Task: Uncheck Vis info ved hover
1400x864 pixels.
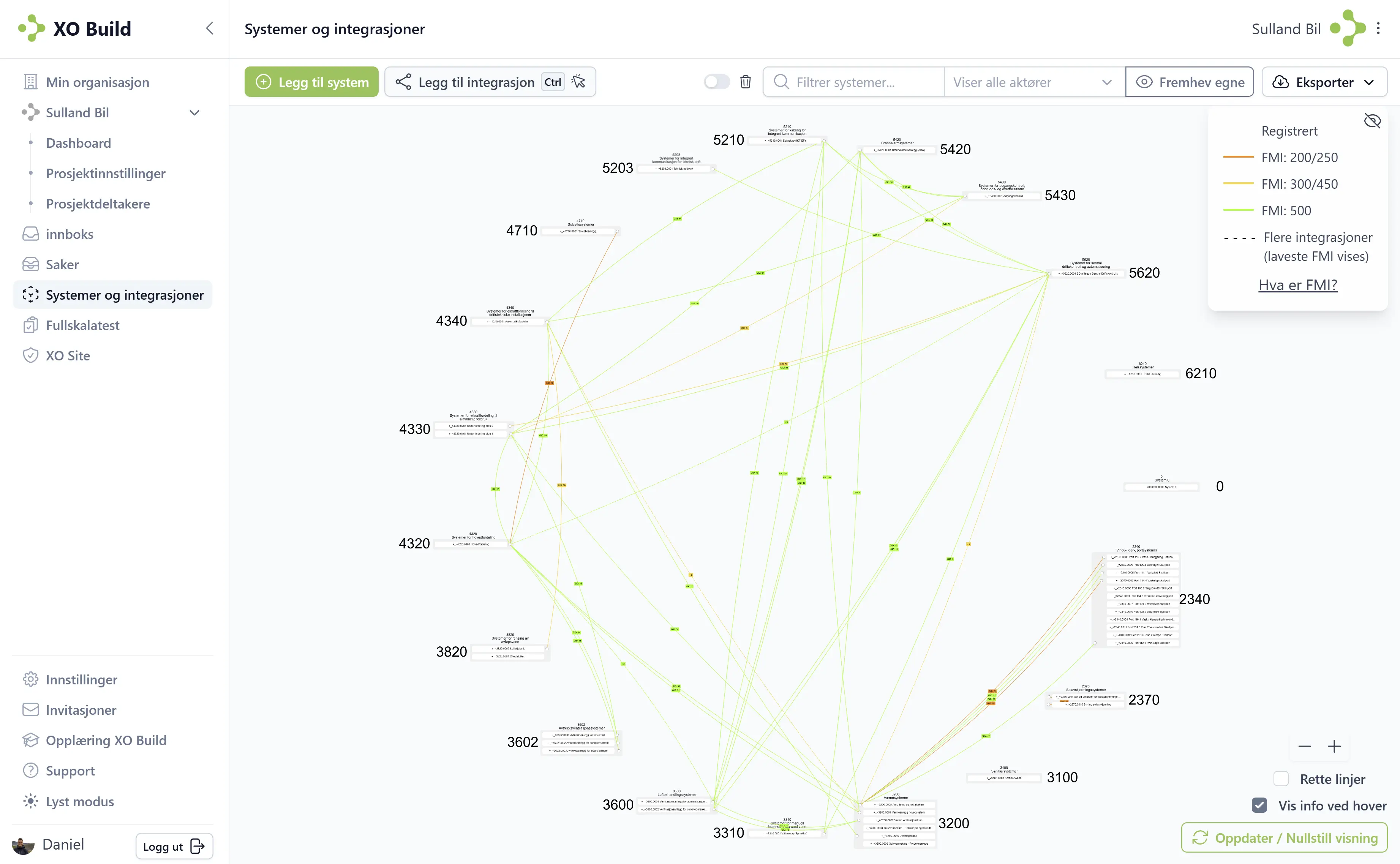Action: [1259, 805]
